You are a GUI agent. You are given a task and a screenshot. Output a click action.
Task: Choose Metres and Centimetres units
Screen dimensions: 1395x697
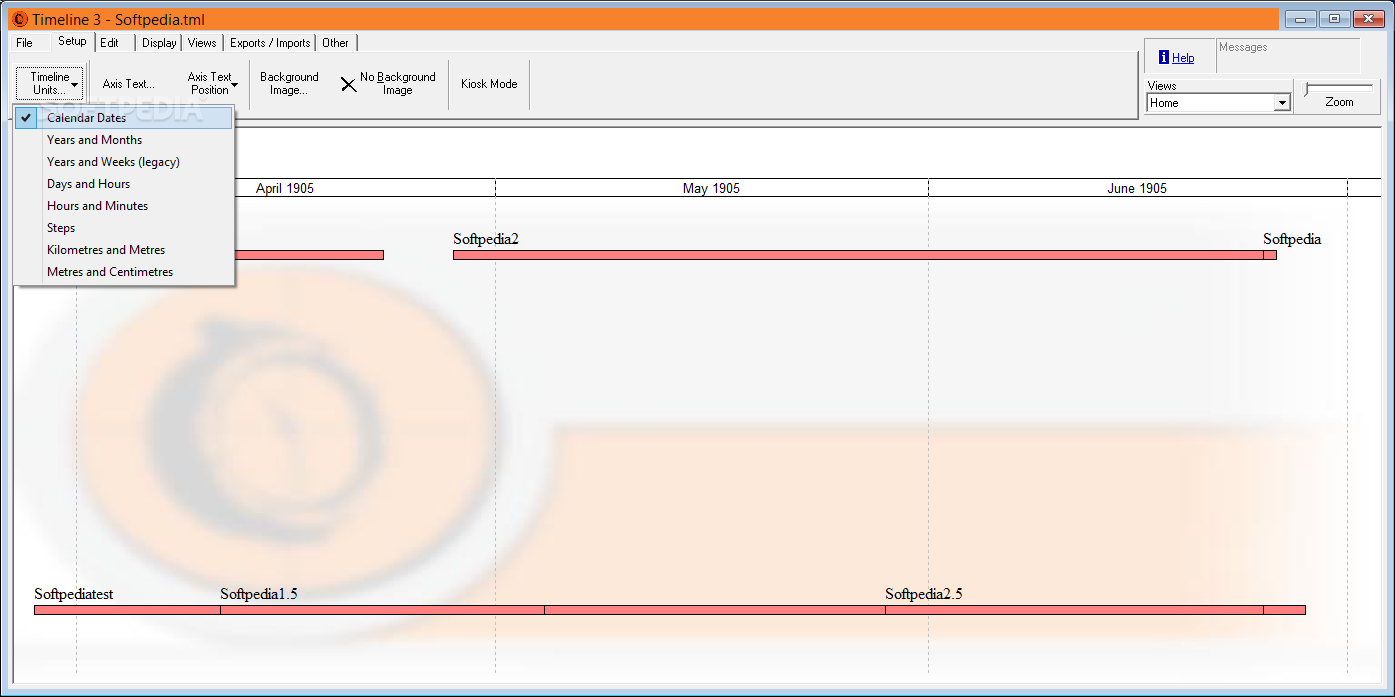[124, 272]
